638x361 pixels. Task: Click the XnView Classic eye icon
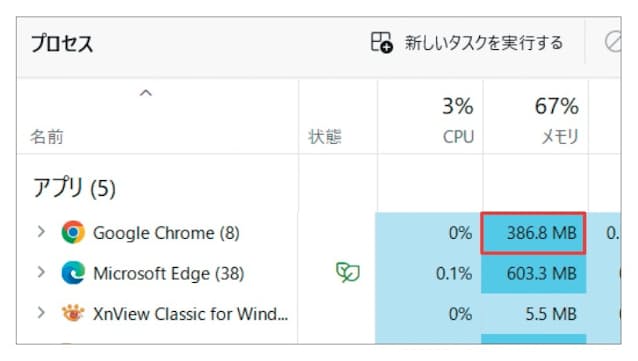[x=73, y=313]
